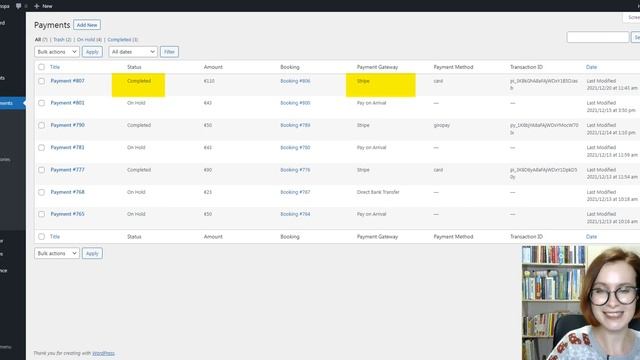Click the bottom Apply button

pos(92,253)
